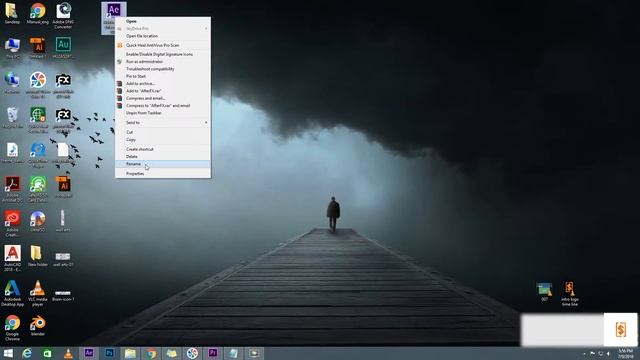Choose Rename in the context menu
640x360 pixels.
163,164
